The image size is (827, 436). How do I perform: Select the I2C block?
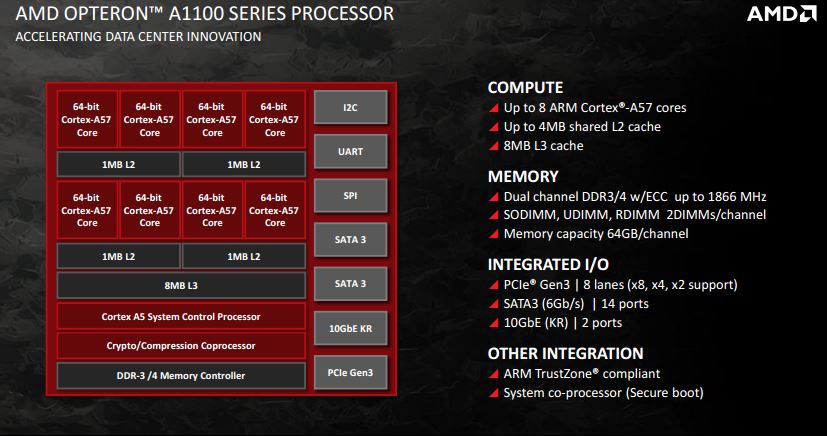(350, 107)
